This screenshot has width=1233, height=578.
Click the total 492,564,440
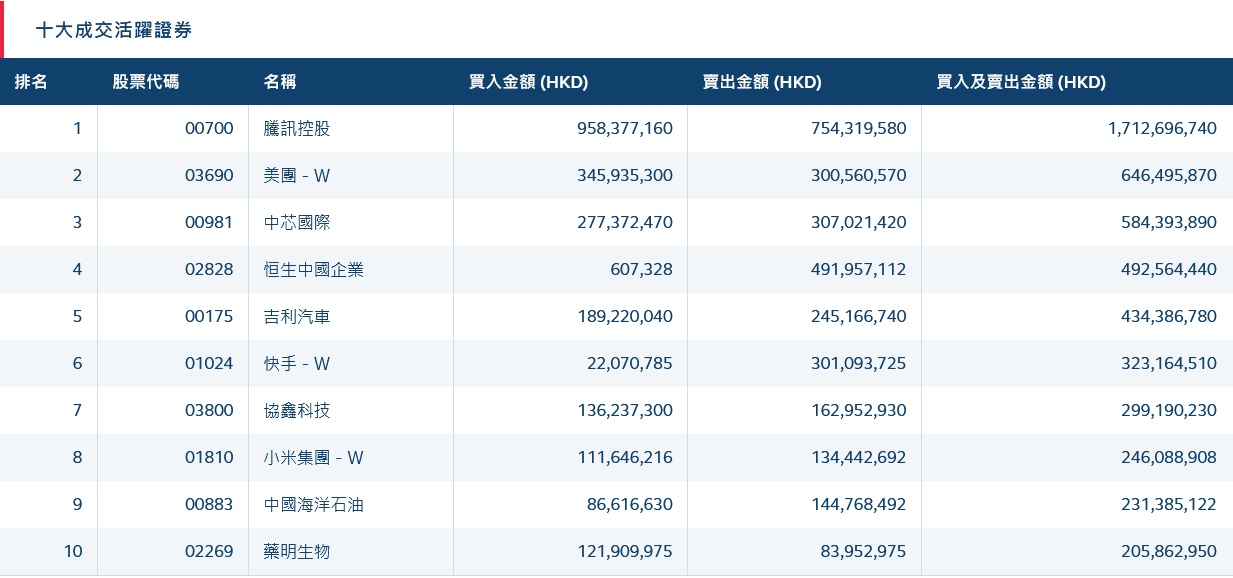click(1169, 269)
